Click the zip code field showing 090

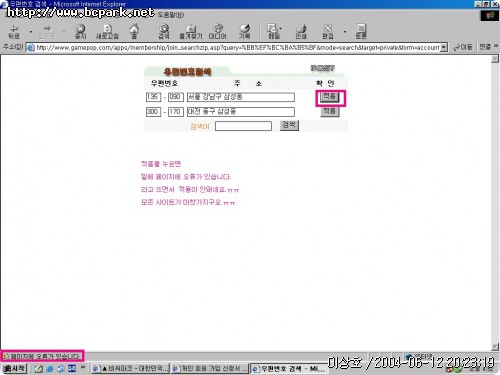click(x=176, y=97)
